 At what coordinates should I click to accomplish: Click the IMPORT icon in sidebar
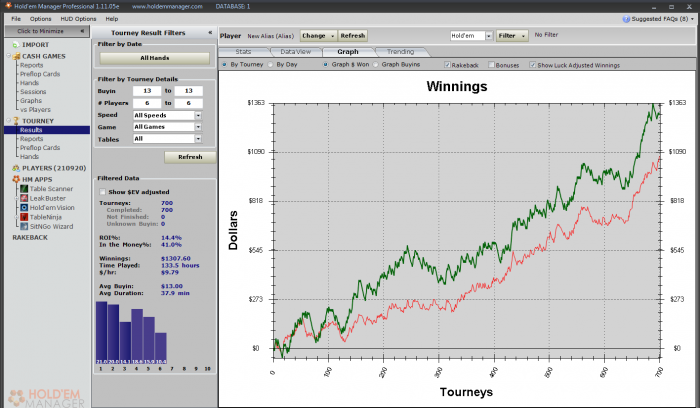16,45
